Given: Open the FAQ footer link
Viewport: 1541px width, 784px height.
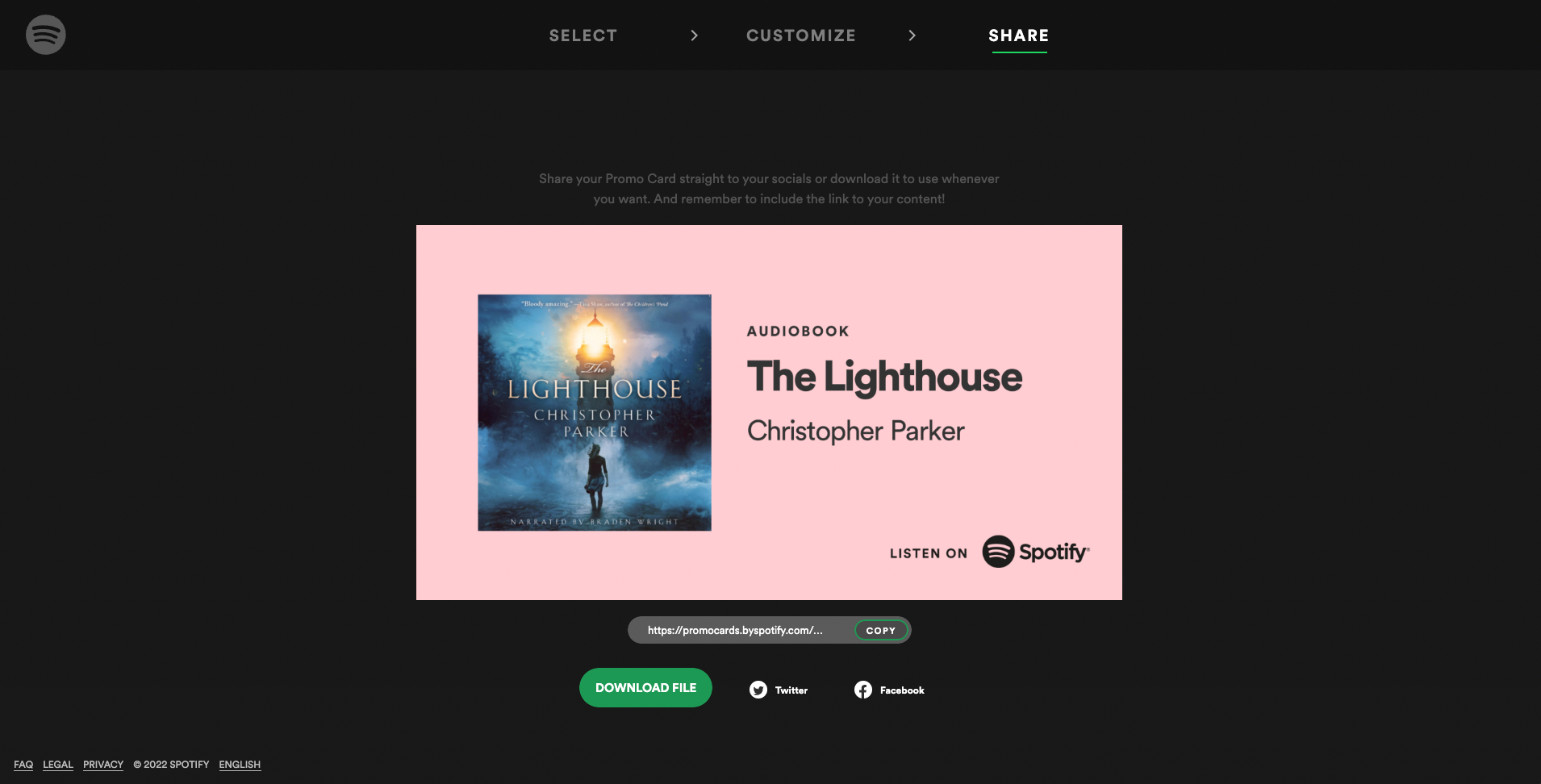Looking at the screenshot, I should (23, 765).
